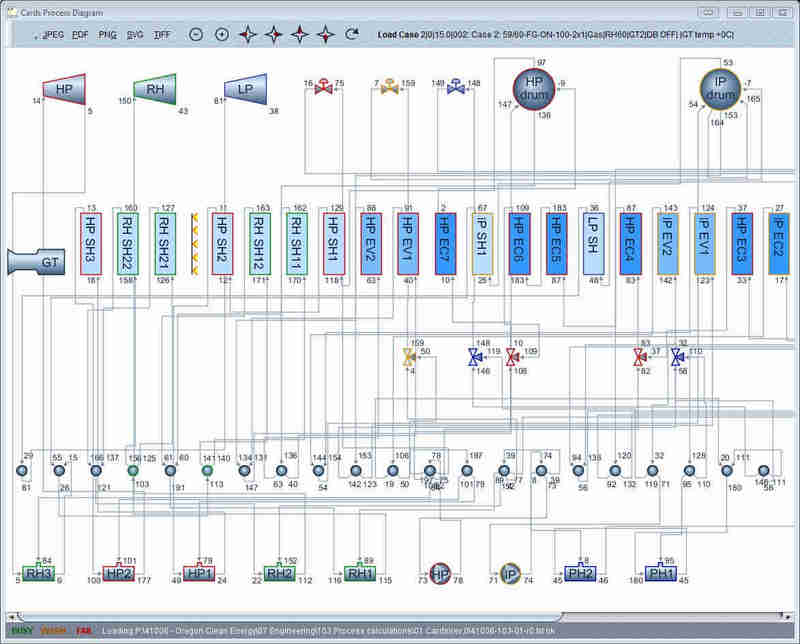Export the diagram as TIFF
This screenshot has height=644, width=800.
coord(162,35)
